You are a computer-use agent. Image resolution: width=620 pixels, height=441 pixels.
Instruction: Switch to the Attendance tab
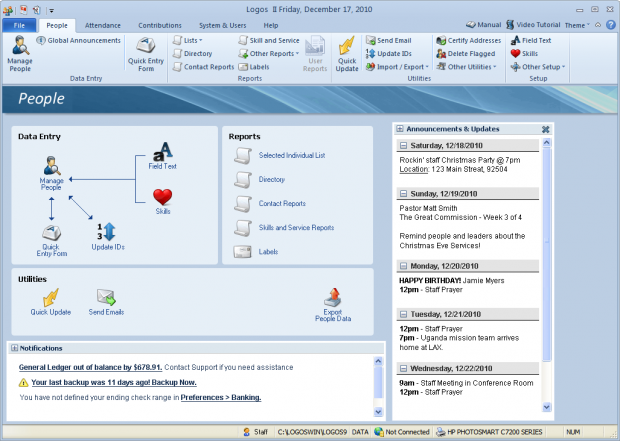click(103, 23)
